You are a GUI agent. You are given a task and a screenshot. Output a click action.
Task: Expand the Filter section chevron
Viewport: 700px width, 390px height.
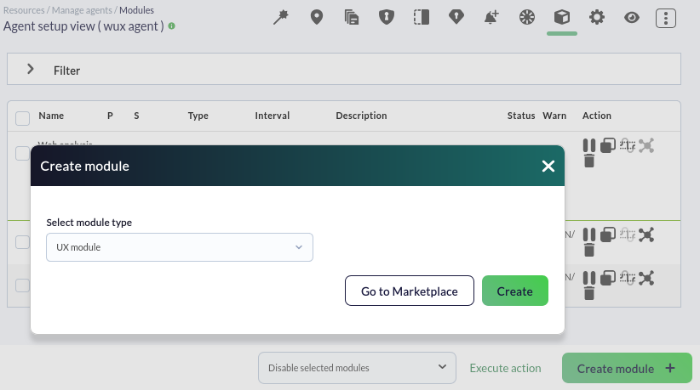(x=30, y=69)
